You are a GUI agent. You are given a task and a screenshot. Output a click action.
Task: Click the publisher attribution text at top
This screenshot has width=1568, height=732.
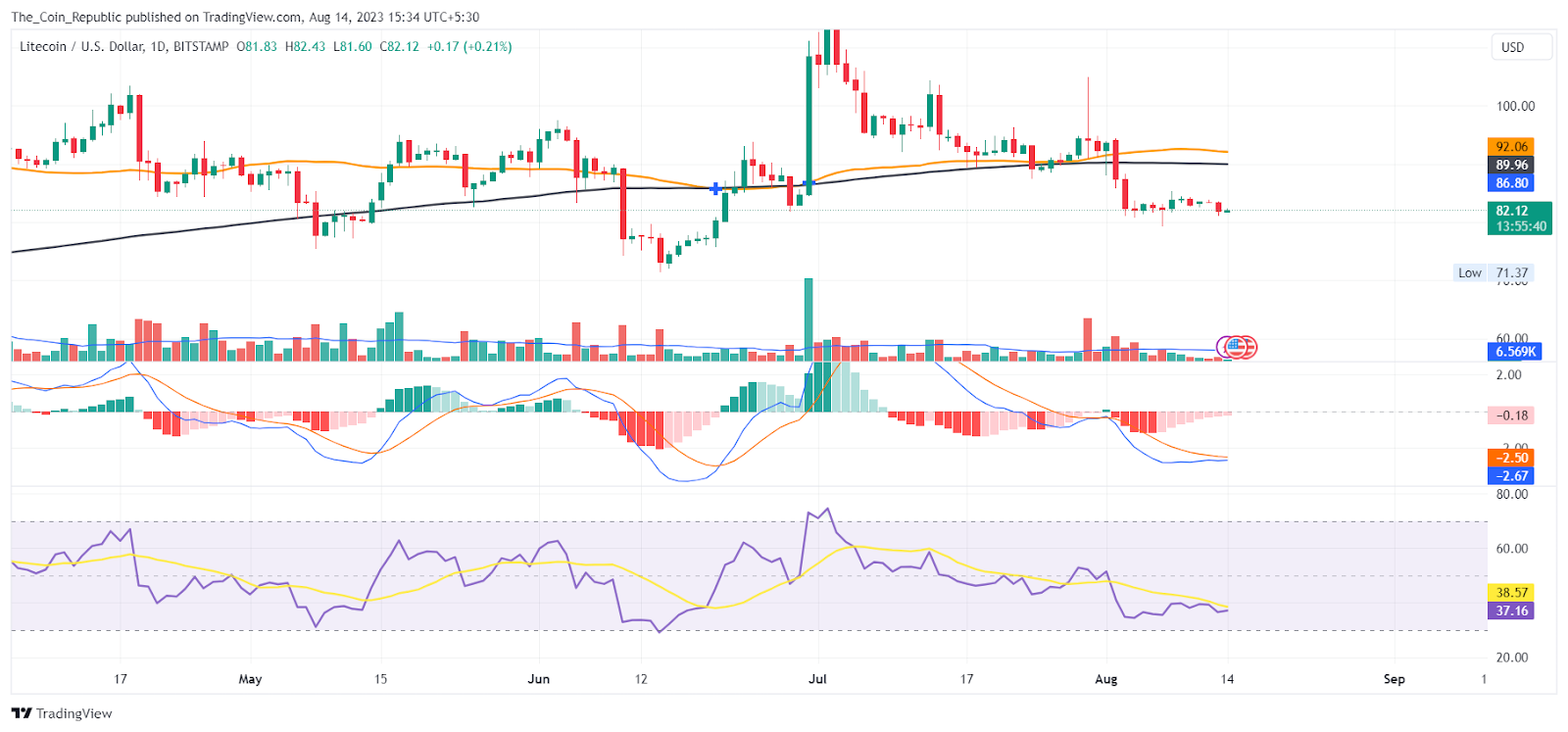245,17
